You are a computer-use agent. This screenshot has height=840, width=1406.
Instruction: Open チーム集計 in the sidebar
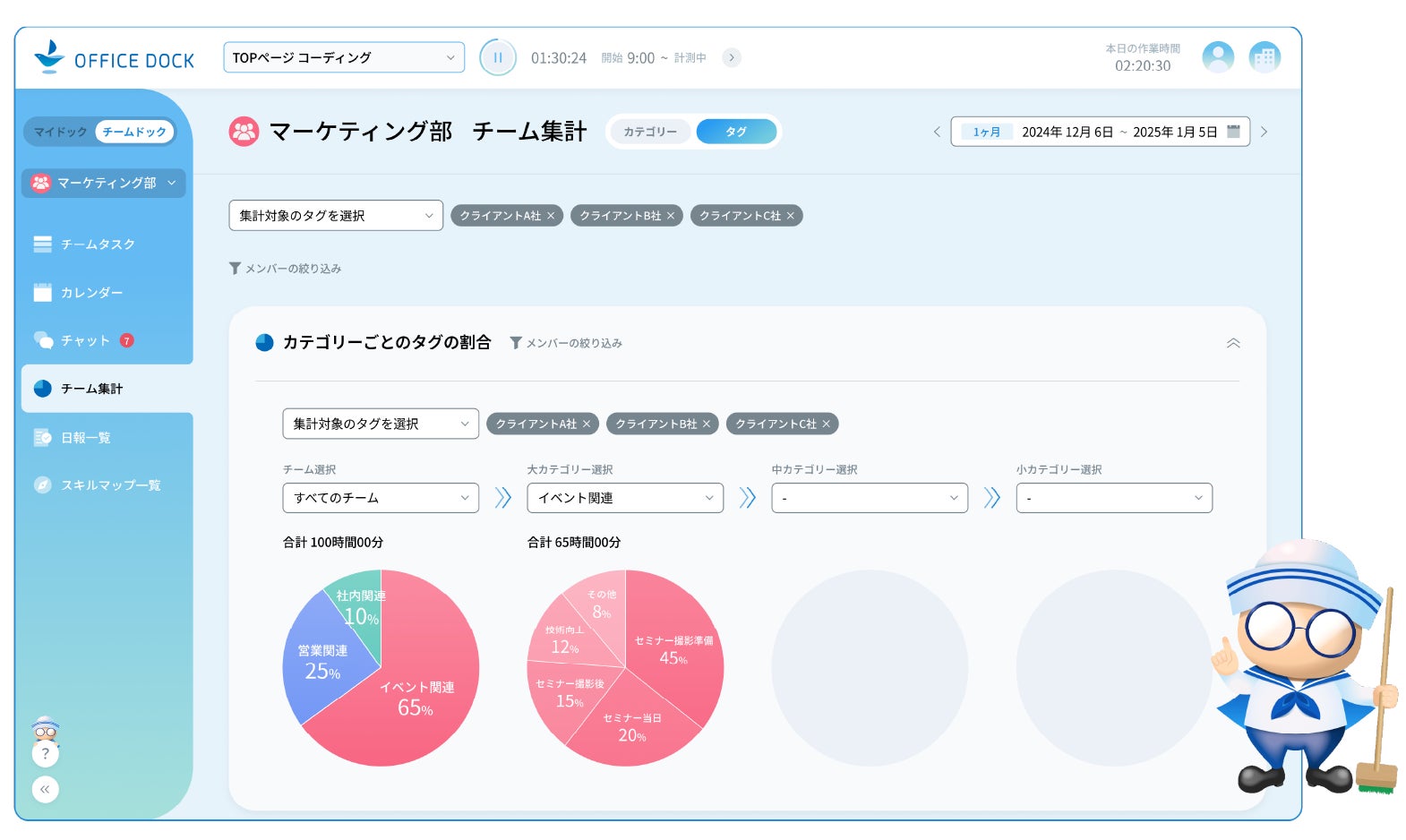click(107, 389)
